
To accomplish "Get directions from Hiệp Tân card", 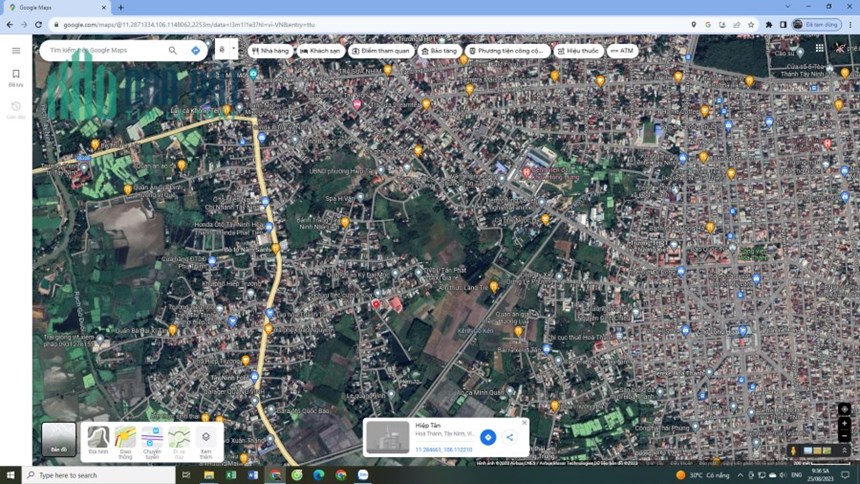I will pyautogui.click(x=488, y=437).
